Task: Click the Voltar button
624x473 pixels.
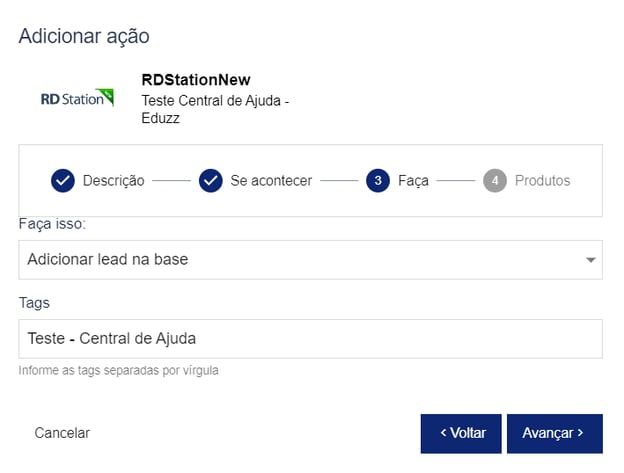Action: click(462, 433)
